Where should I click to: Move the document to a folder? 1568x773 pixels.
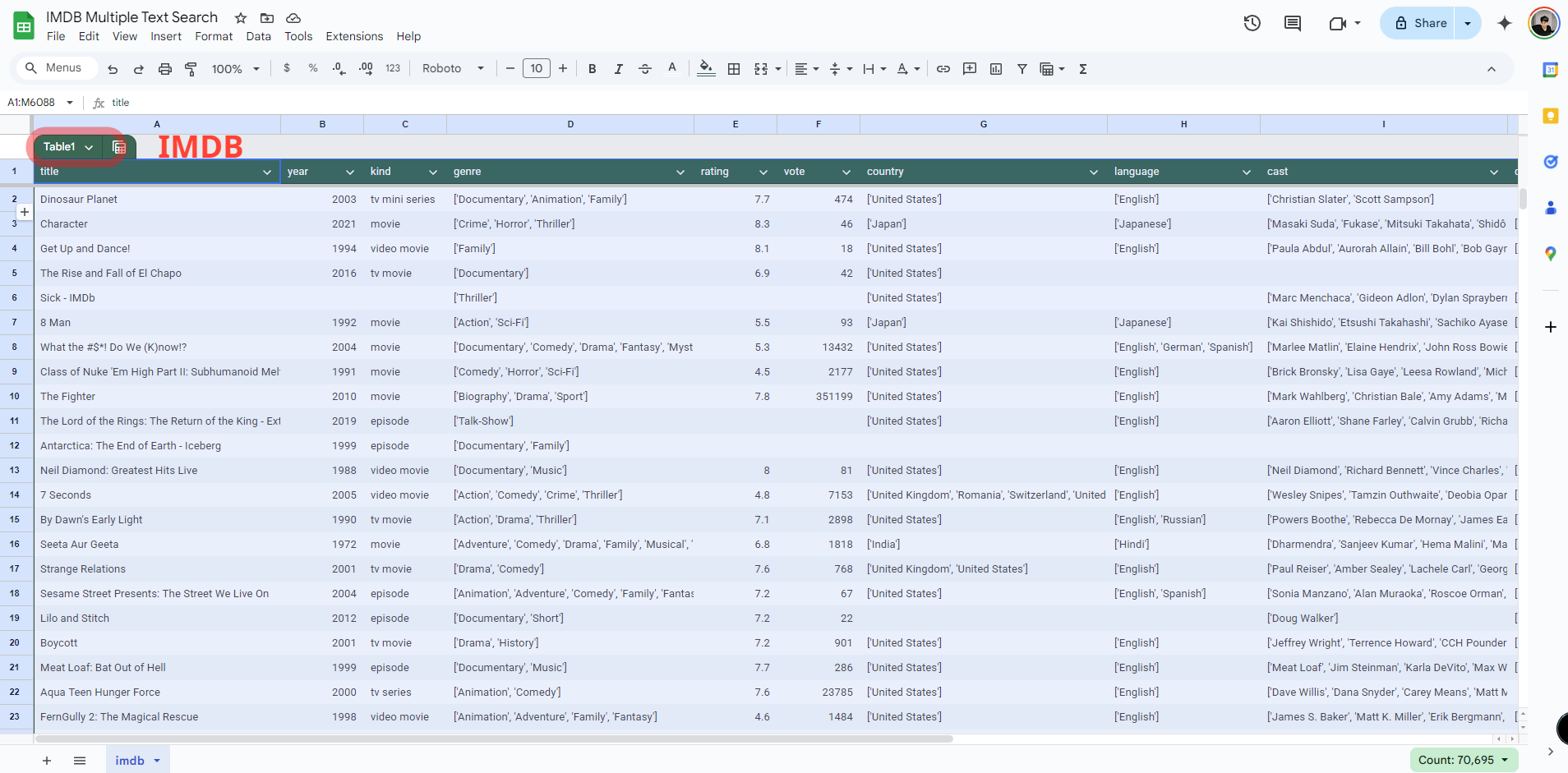[x=267, y=17]
